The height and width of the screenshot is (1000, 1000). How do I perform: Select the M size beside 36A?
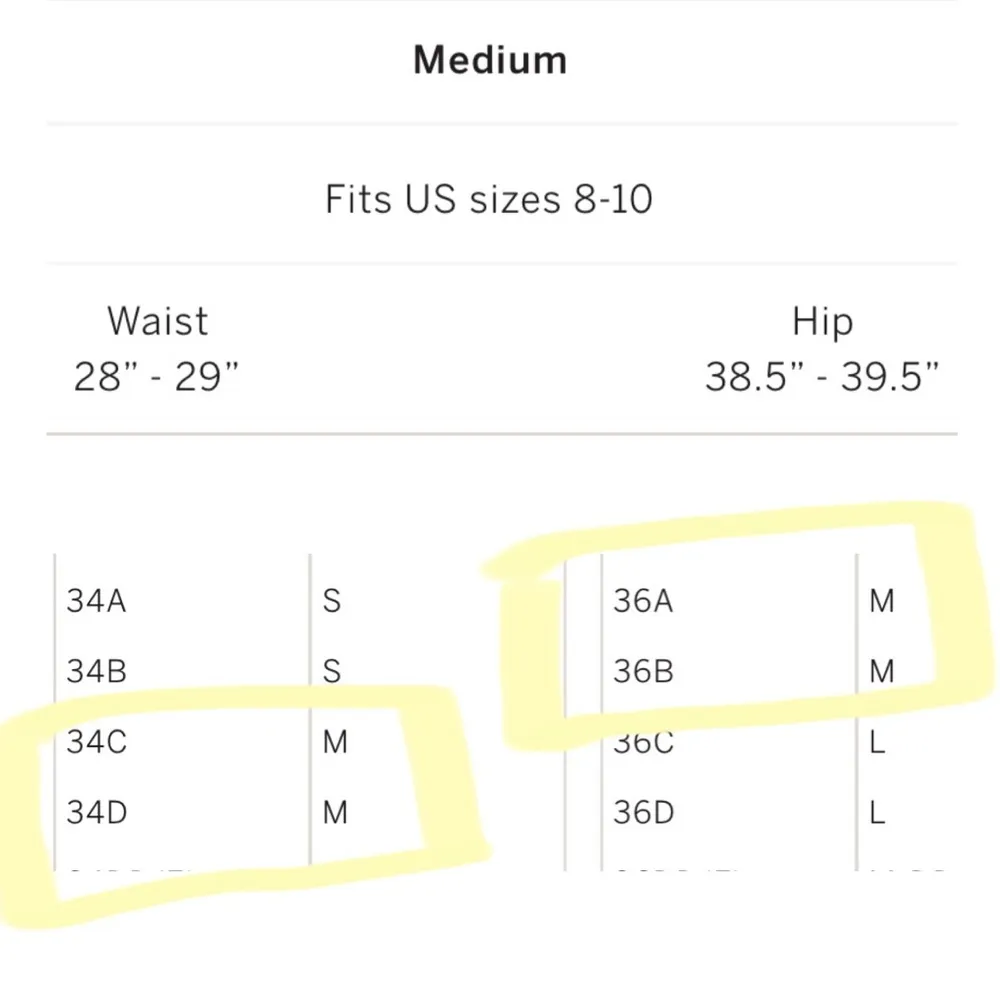[882, 601]
